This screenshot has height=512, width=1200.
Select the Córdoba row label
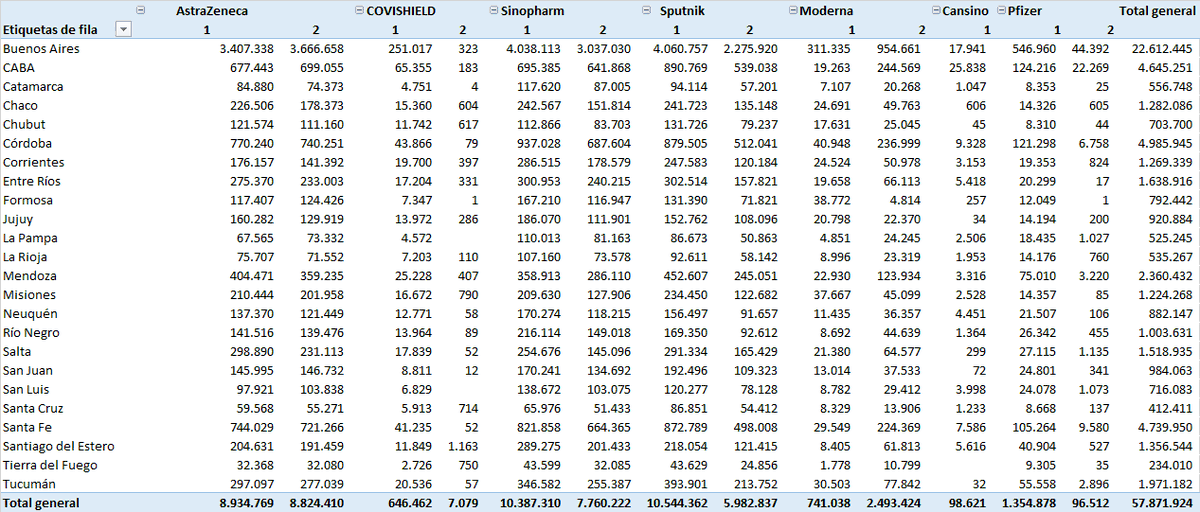[x=27, y=143]
